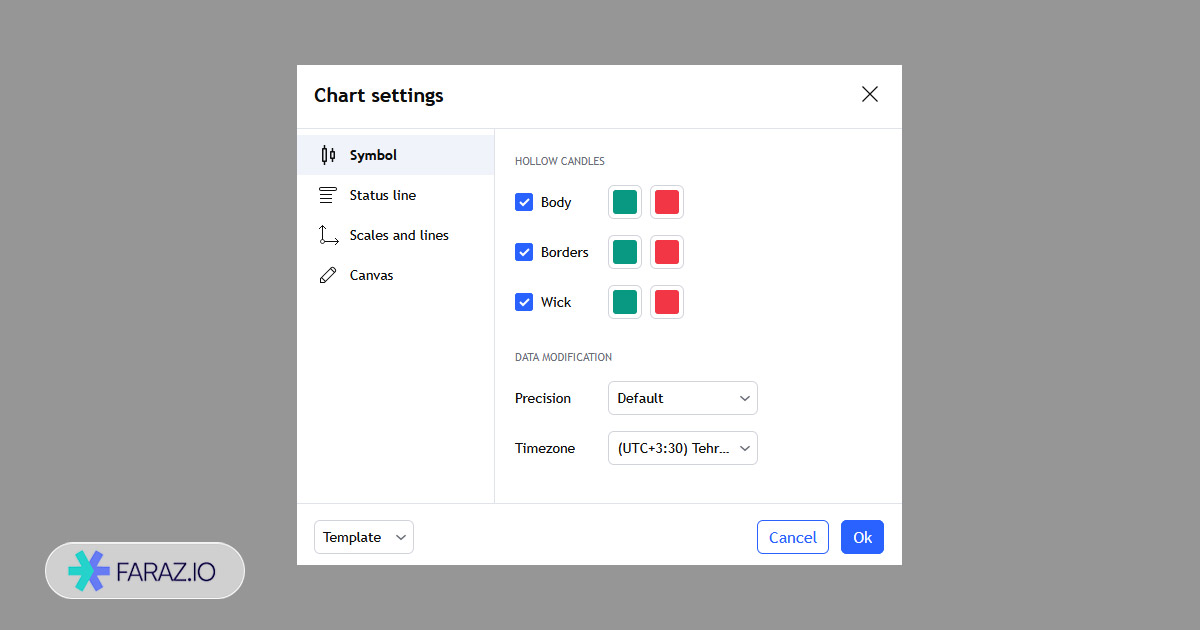This screenshot has width=1200, height=630.
Task: Open the Scales and lines tab
Action: pyautogui.click(x=399, y=235)
